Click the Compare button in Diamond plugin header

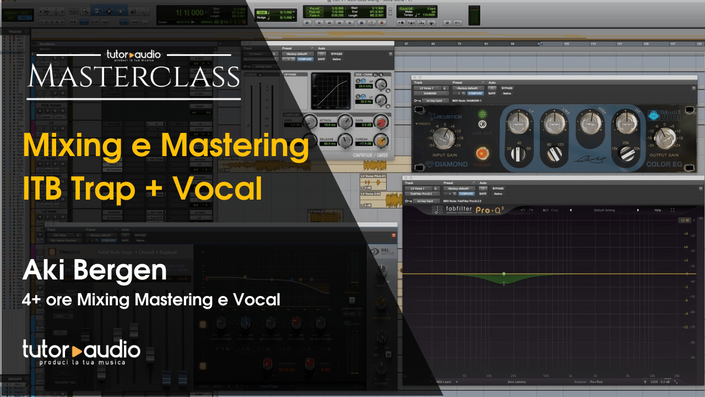pyautogui.click(x=475, y=94)
